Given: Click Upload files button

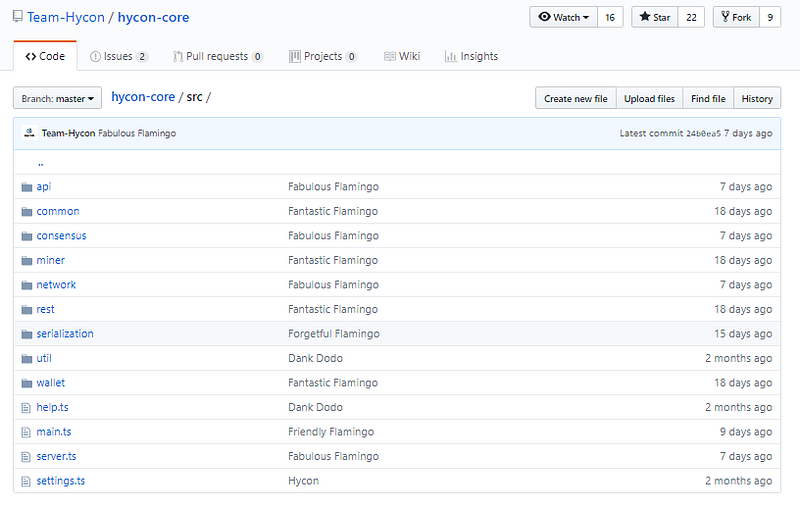Looking at the screenshot, I should (649, 99).
